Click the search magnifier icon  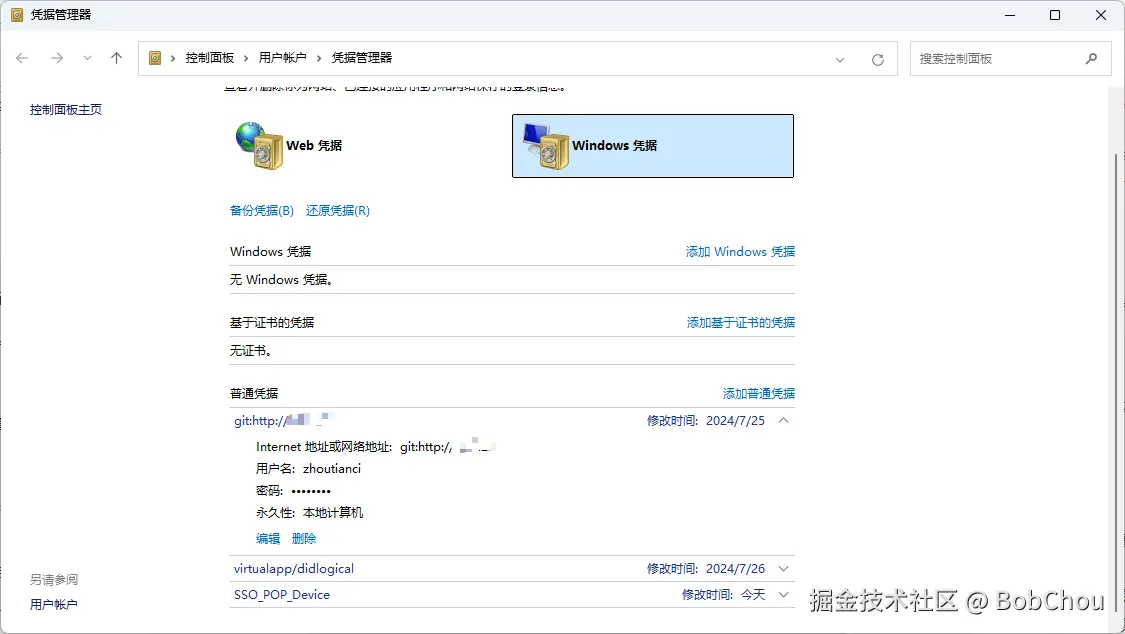click(1091, 59)
